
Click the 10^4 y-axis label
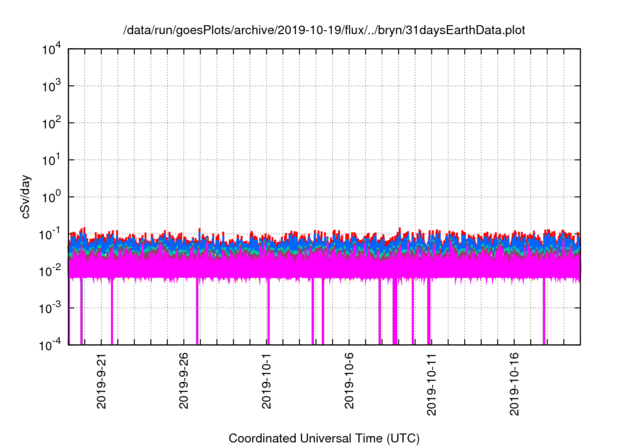[51, 50]
